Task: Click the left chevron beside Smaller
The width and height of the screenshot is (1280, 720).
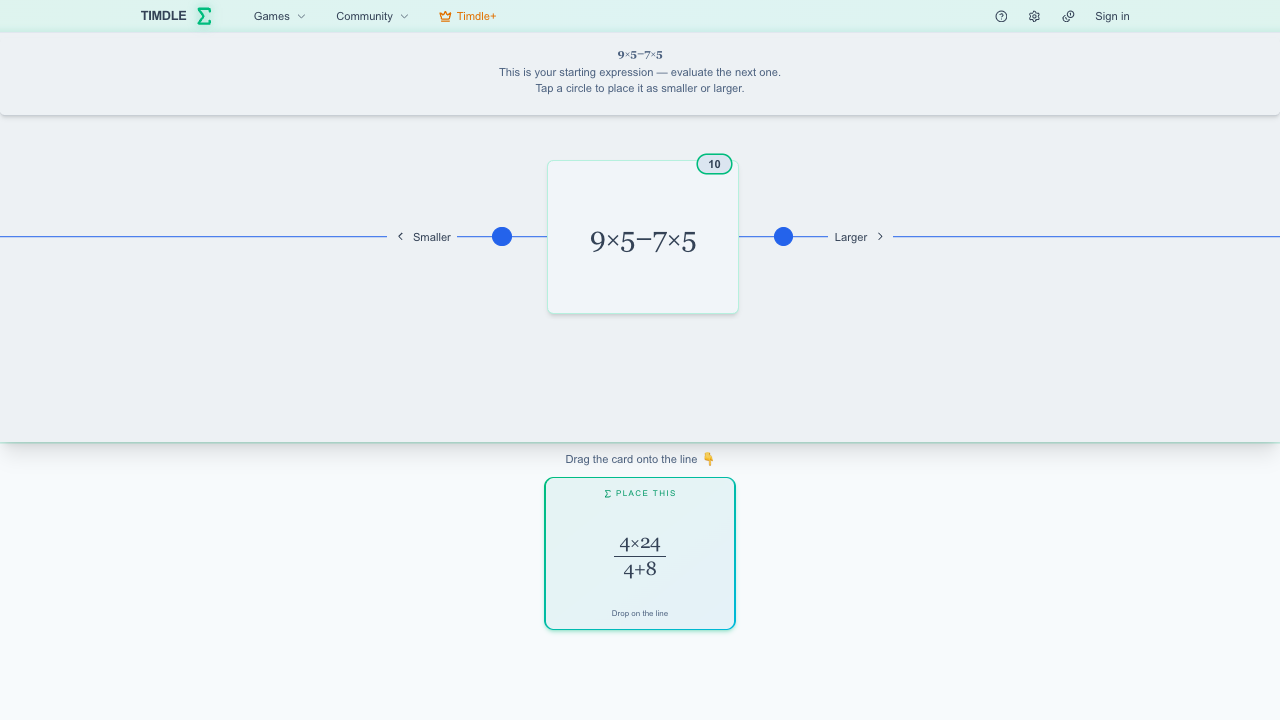Action: [x=400, y=237]
